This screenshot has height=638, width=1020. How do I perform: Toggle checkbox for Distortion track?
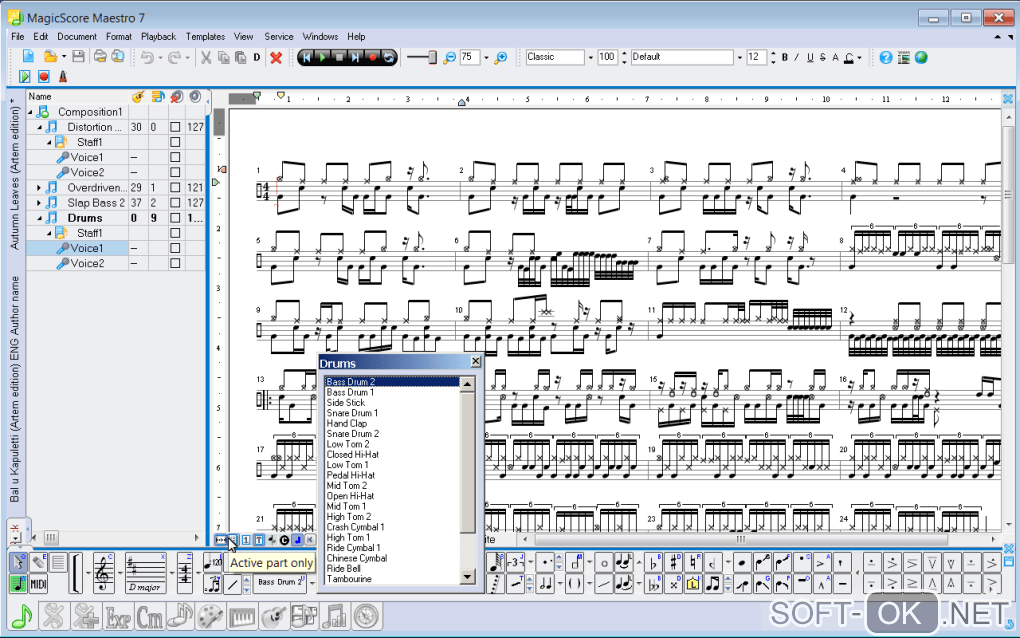pos(175,127)
